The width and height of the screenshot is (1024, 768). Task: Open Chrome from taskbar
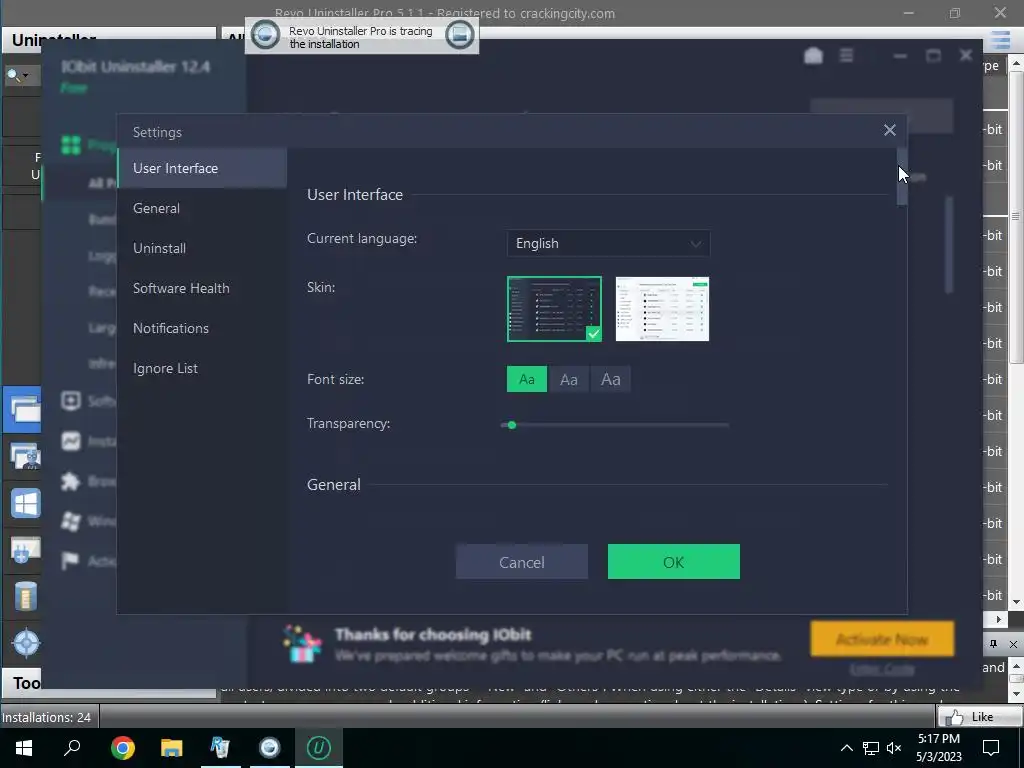coord(122,748)
